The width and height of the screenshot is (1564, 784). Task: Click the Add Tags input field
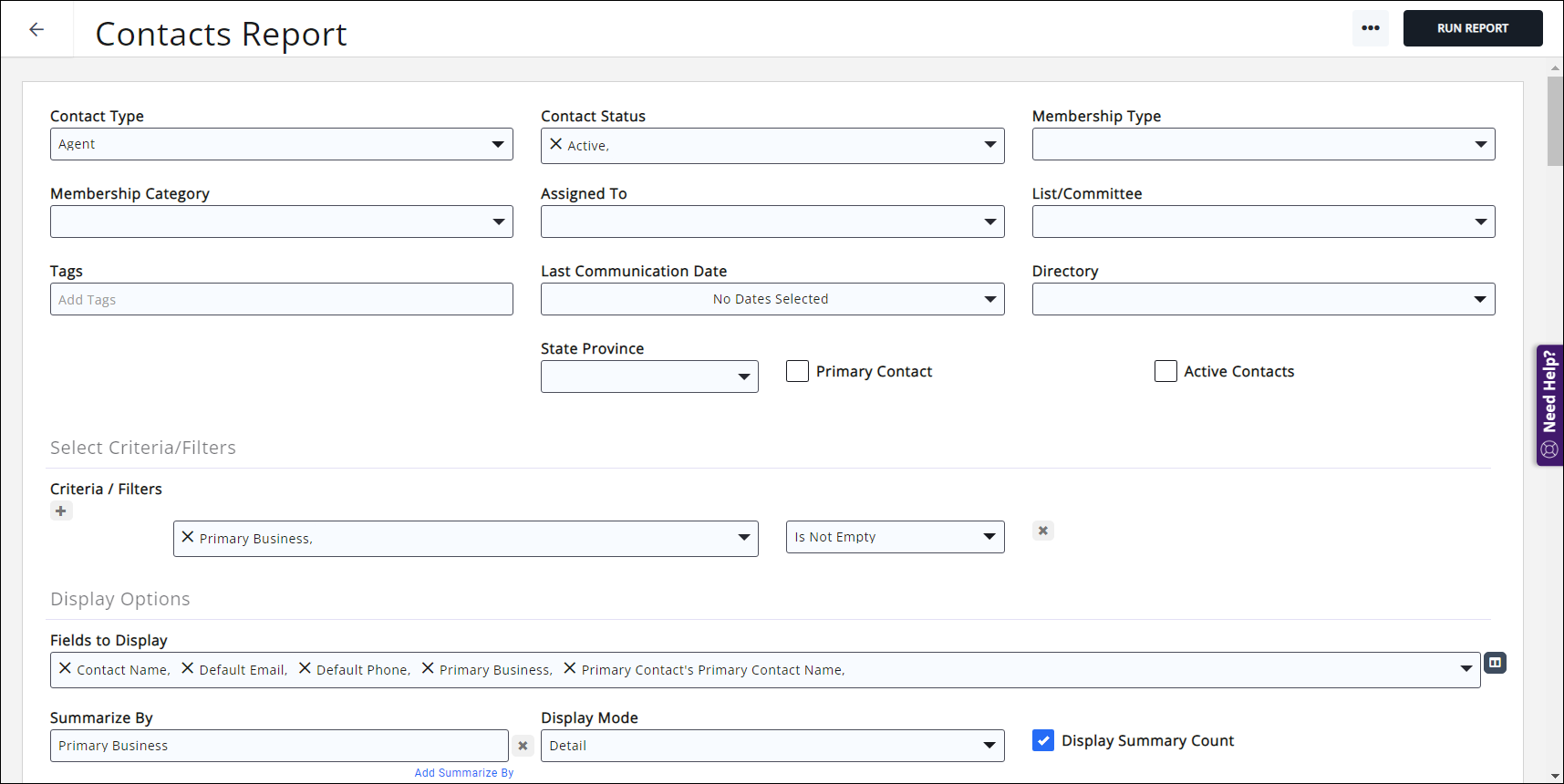281,299
